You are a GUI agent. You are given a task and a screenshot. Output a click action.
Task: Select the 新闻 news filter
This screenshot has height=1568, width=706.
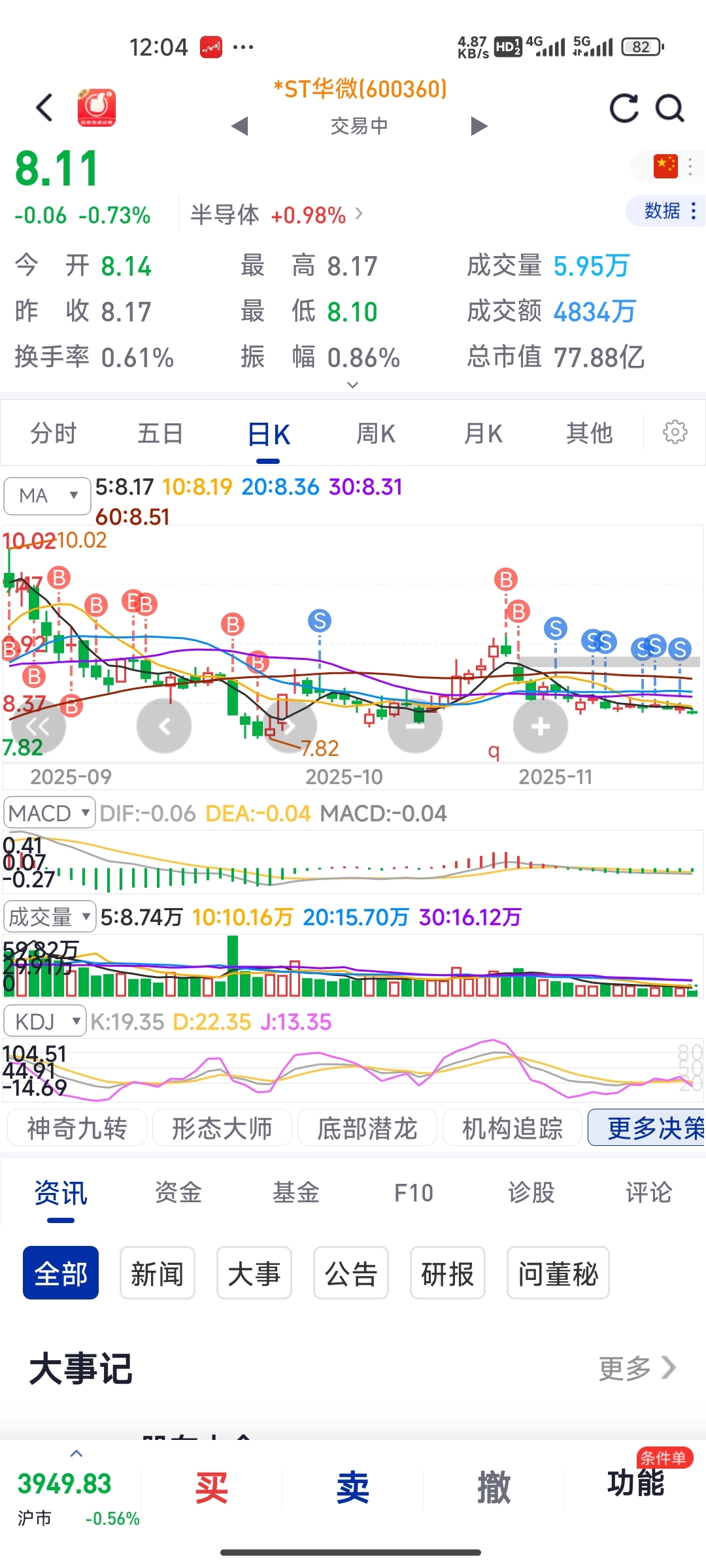[158, 1273]
